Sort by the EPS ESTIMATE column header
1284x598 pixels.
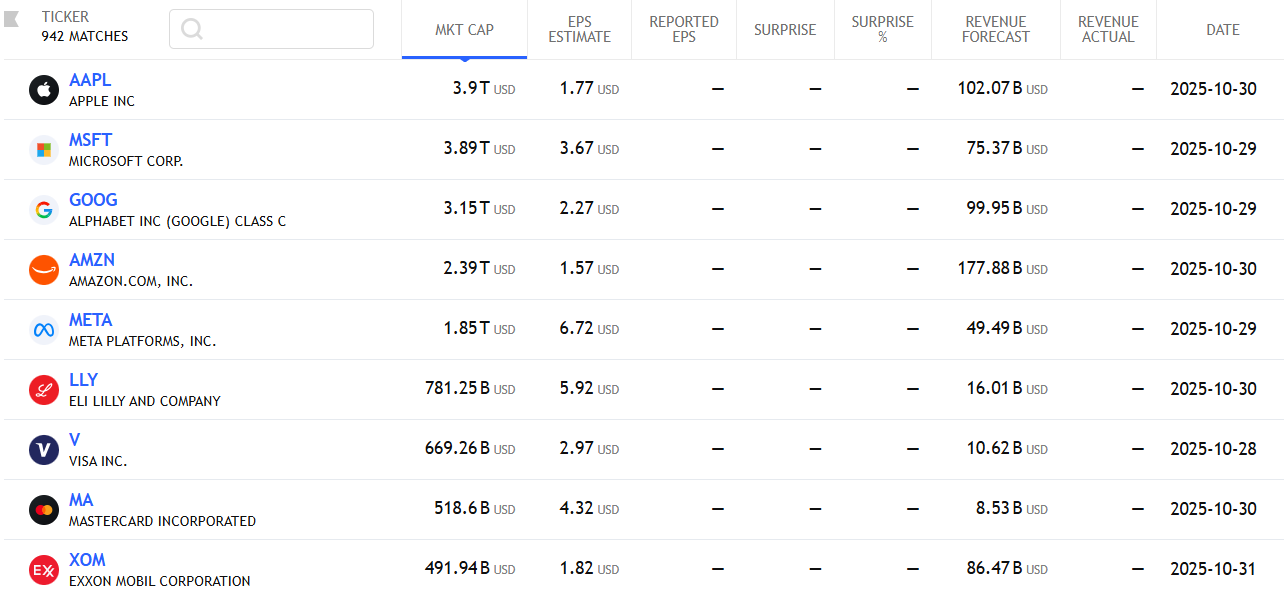coord(579,30)
